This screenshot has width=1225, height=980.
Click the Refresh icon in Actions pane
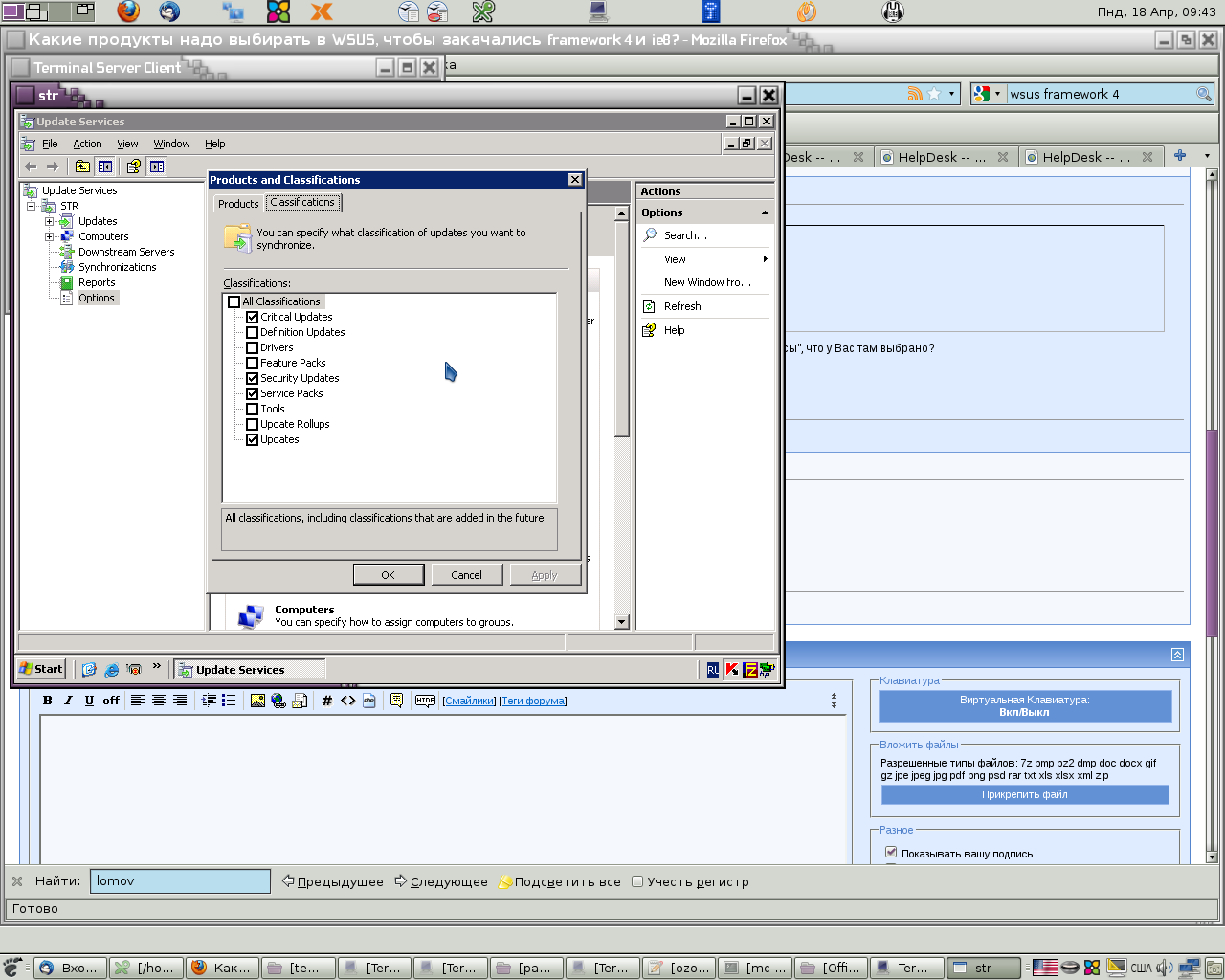coord(650,306)
